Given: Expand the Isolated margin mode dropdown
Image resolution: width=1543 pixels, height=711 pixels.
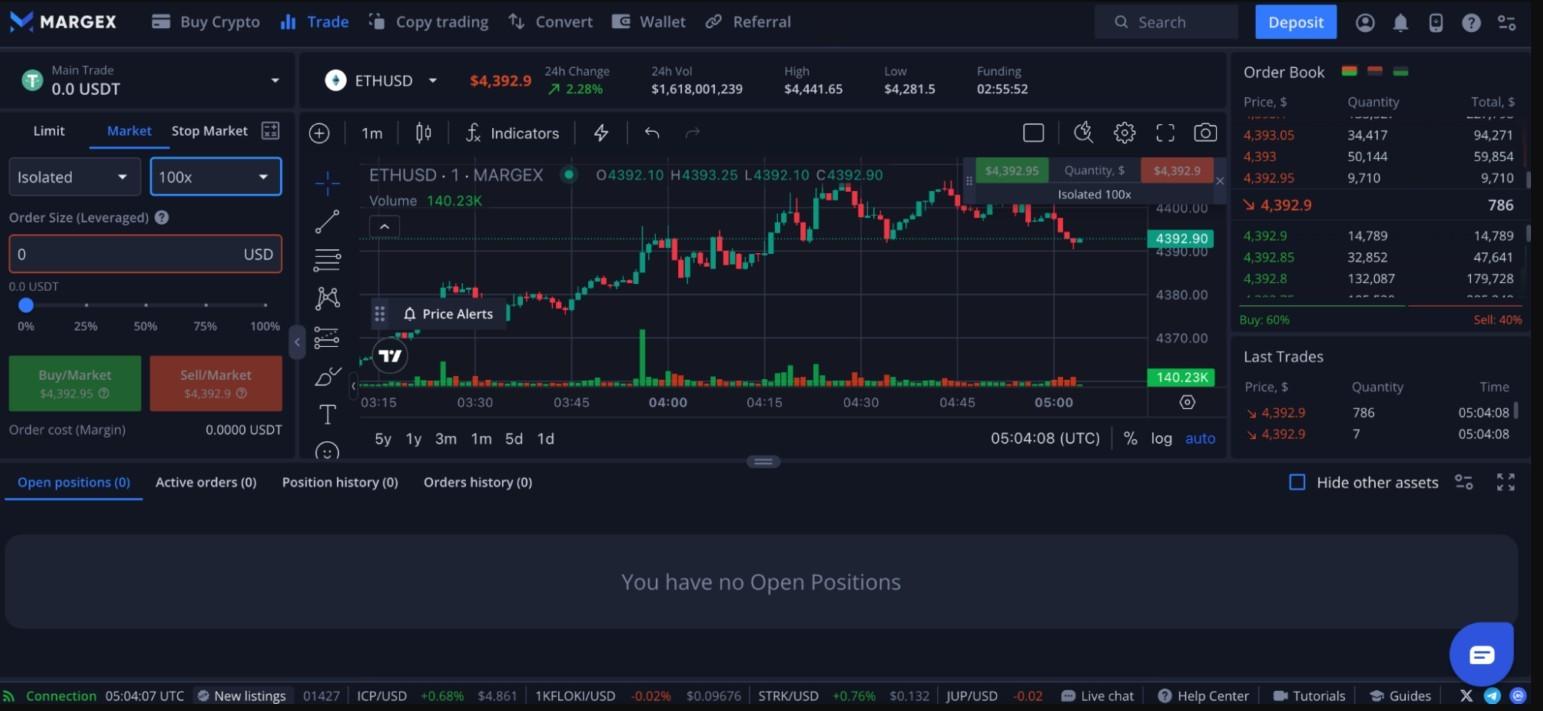Looking at the screenshot, I should point(74,176).
